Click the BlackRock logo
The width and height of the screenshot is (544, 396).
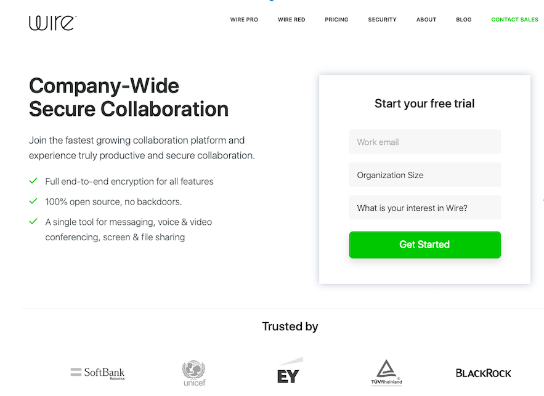pyautogui.click(x=483, y=373)
